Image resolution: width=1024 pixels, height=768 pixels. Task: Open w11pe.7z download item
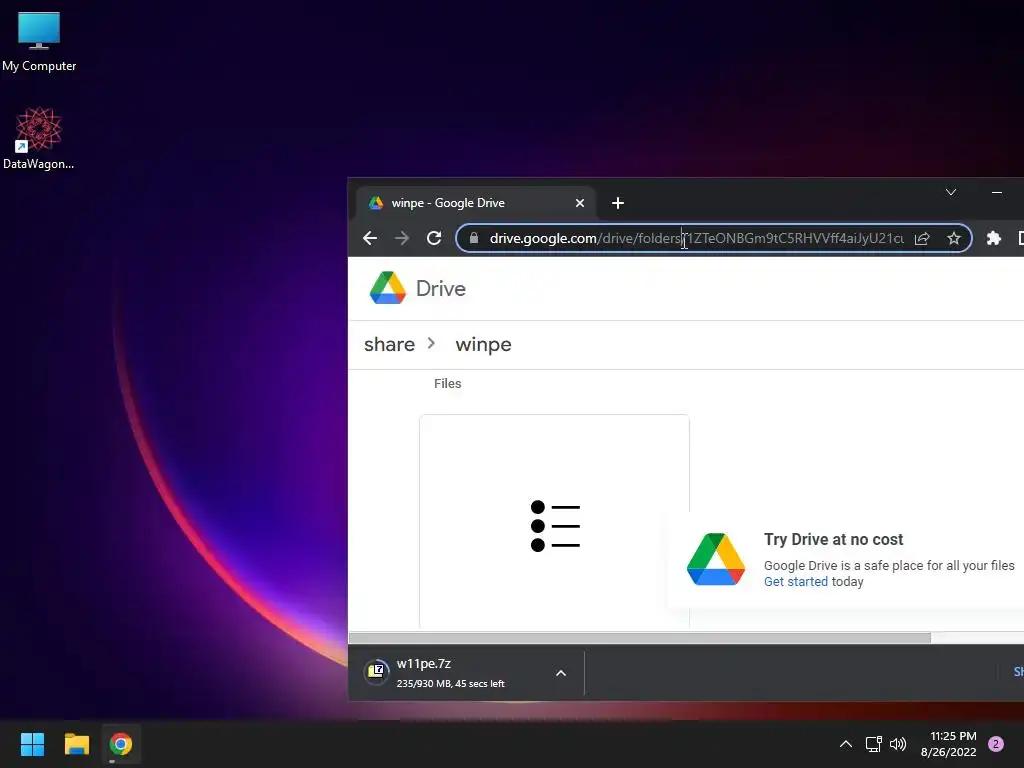[453, 673]
